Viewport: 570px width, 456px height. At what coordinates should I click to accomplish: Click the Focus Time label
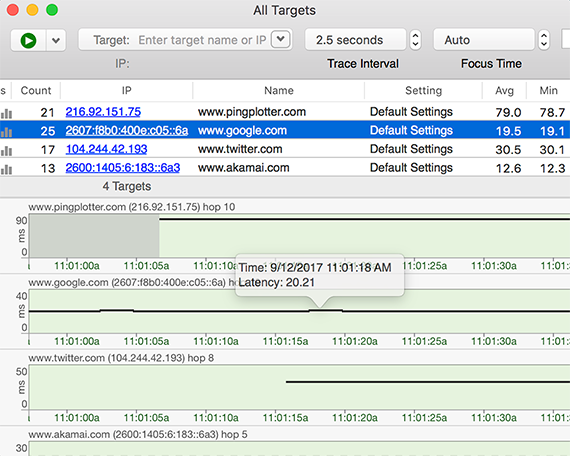pos(491,64)
